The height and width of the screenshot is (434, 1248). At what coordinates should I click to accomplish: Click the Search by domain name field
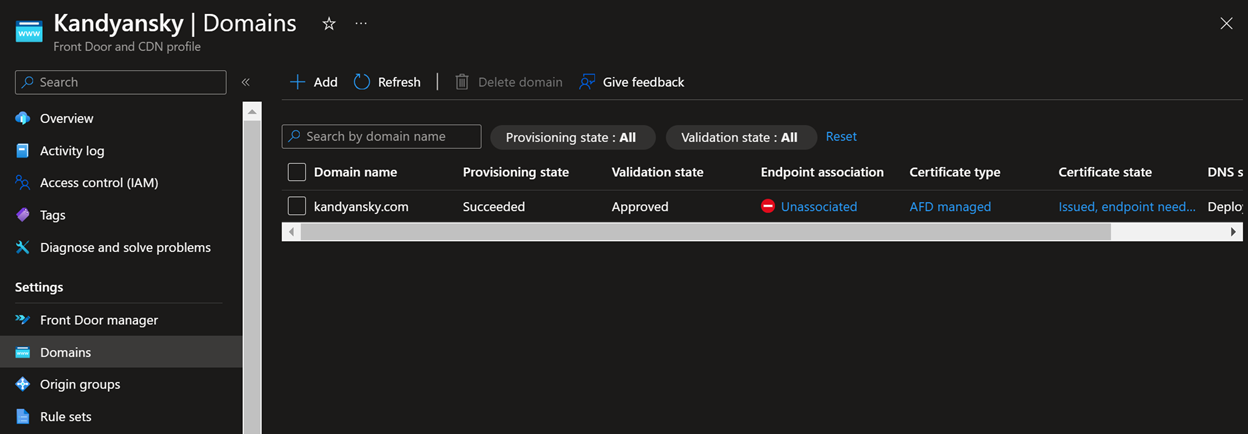tap(381, 136)
